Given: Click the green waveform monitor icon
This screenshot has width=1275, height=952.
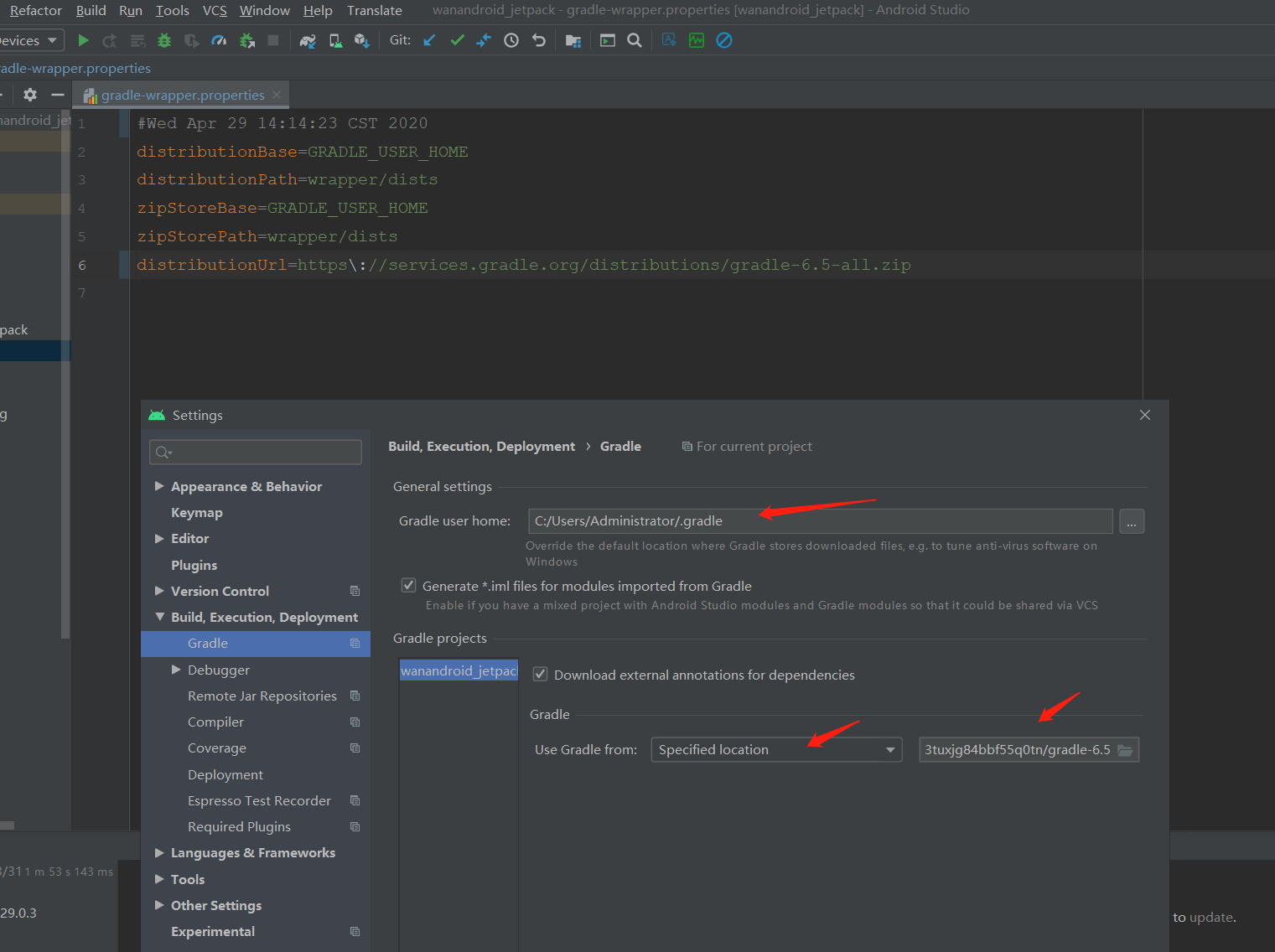Looking at the screenshot, I should [697, 40].
